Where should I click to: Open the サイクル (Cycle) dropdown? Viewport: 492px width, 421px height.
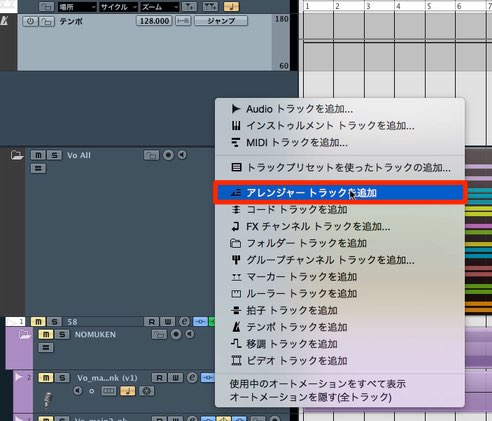tap(118, 7)
